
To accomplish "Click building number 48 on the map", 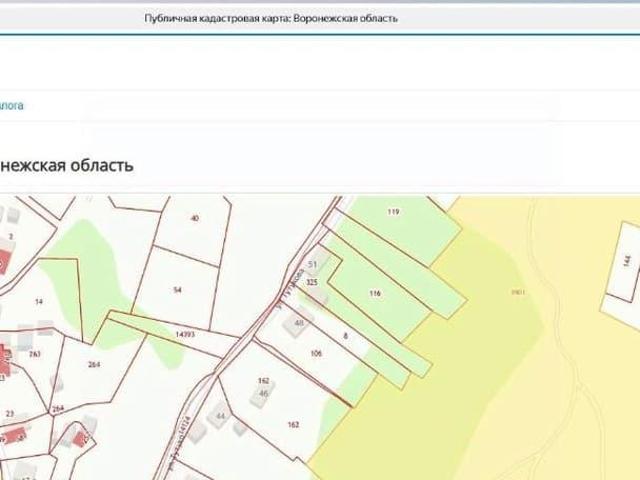I will (x=299, y=323).
